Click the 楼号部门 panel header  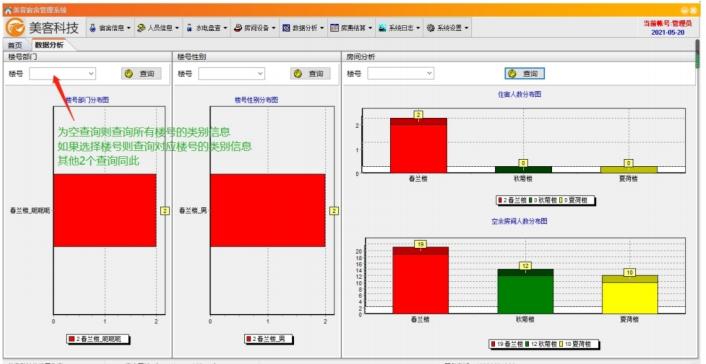[x=87, y=57]
